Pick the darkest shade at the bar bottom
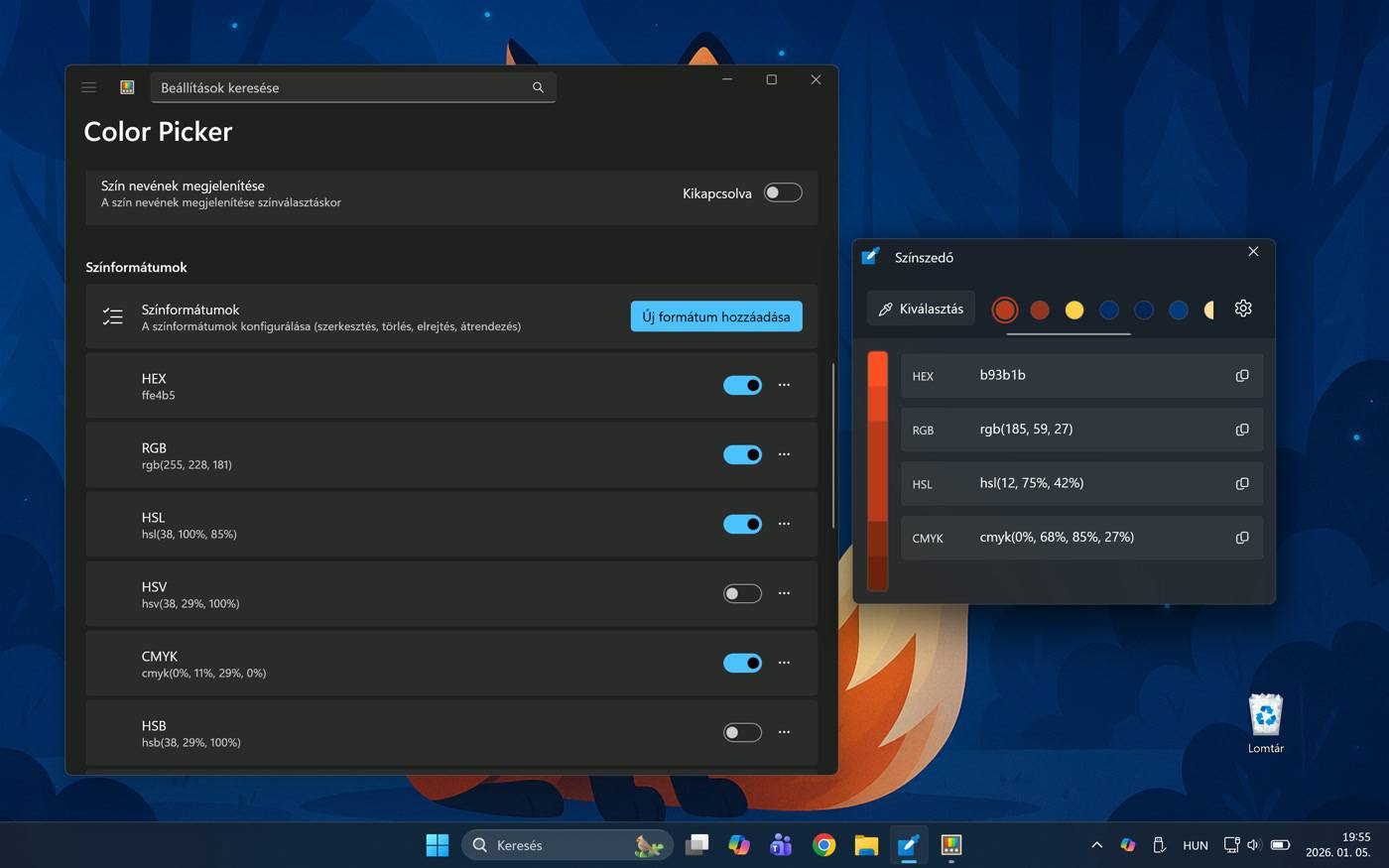Viewport: 1389px width, 868px height. [x=877, y=573]
